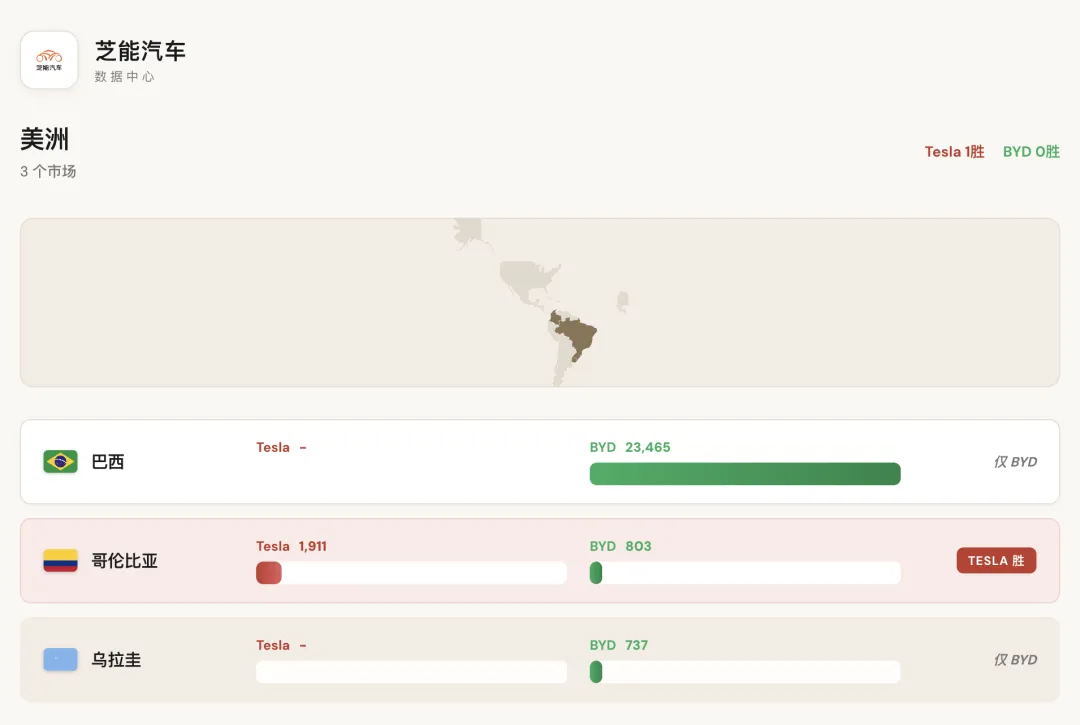1080x725 pixels.
Task: Click the empty Tesla bar for Uruguay
Action: [411, 672]
